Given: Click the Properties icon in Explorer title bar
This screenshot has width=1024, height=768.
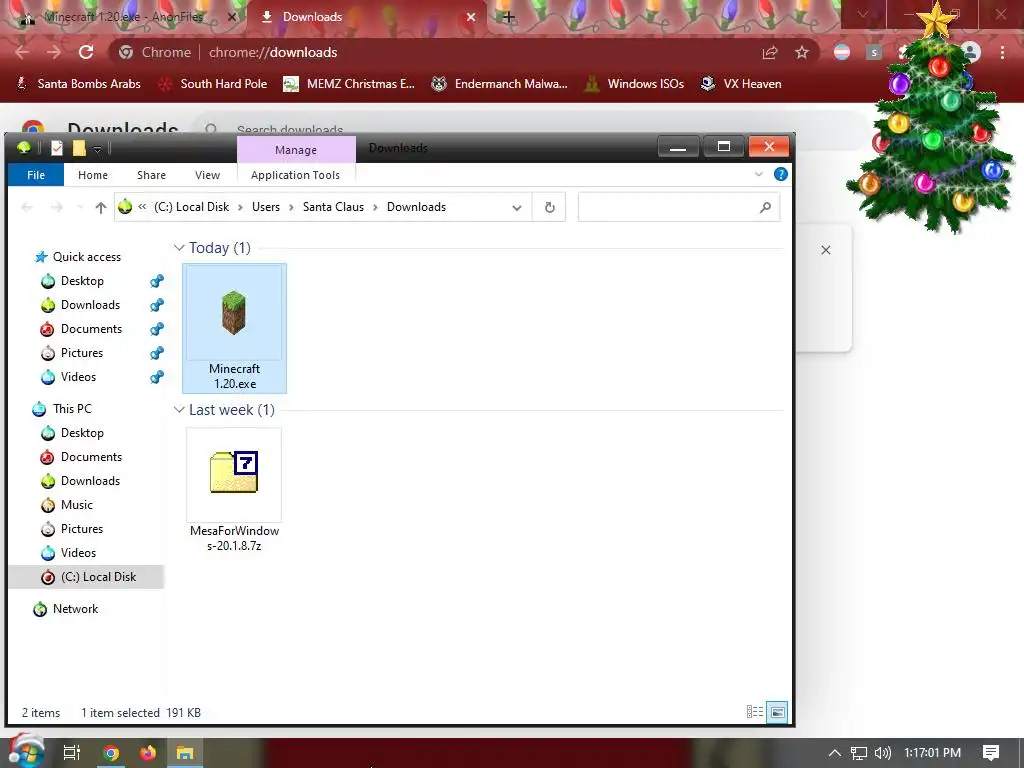Looking at the screenshot, I should pyautogui.click(x=57, y=148).
